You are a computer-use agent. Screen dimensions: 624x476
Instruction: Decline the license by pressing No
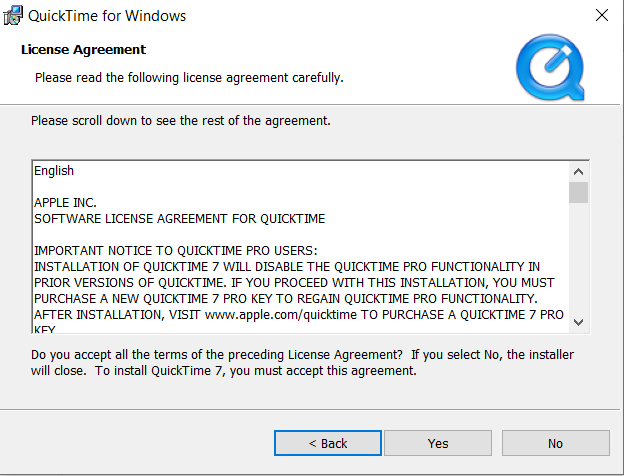point(555,443)
